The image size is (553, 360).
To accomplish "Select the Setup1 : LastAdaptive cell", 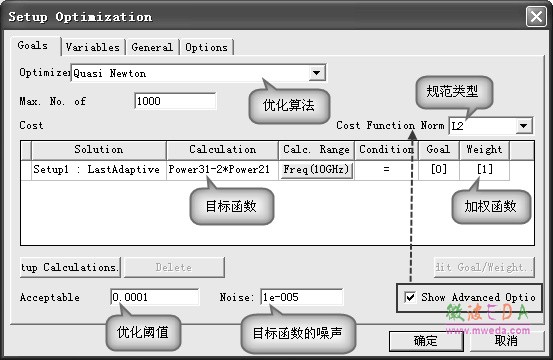I will point(99,170).
